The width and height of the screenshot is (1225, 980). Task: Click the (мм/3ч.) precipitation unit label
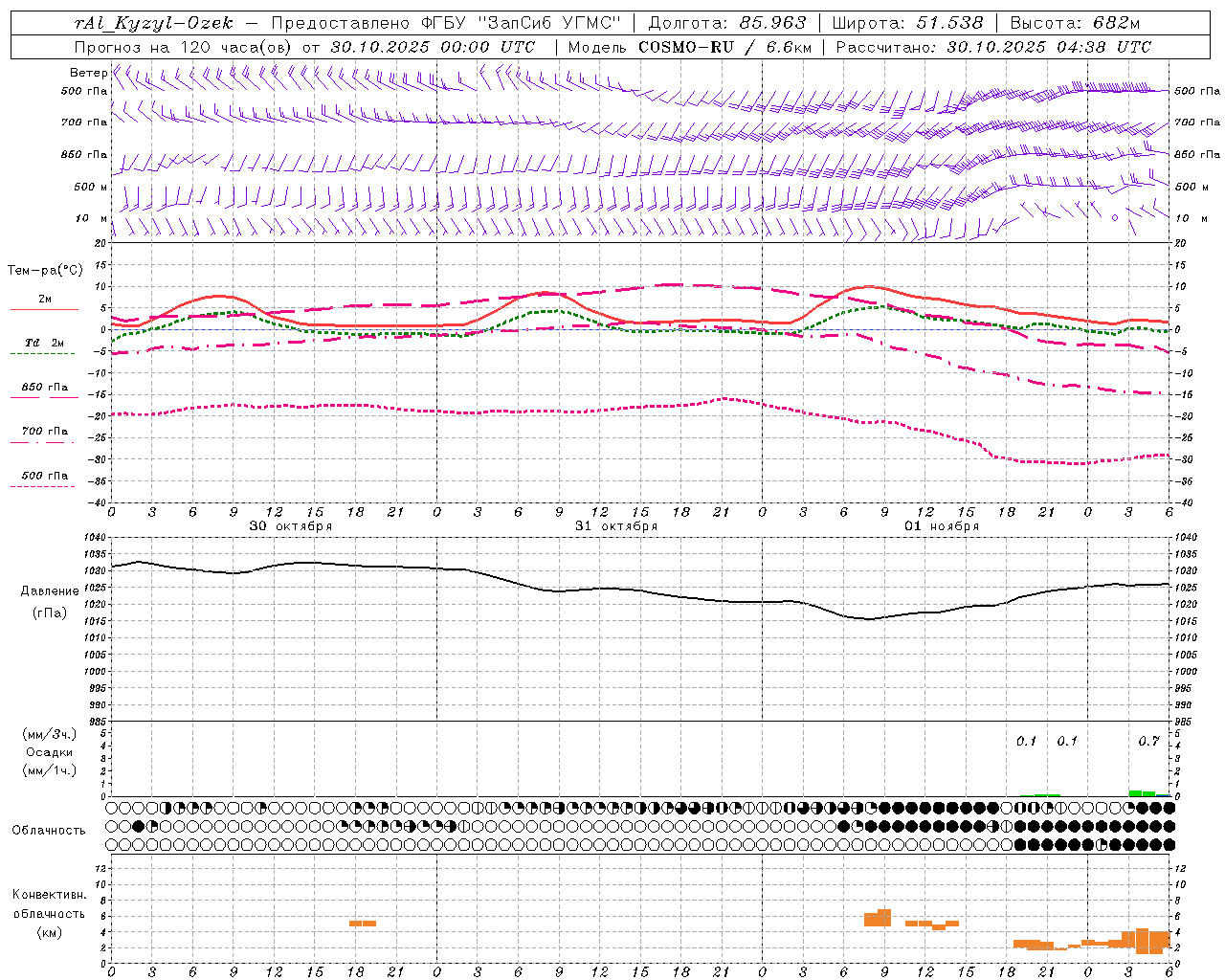coord(50,734)
